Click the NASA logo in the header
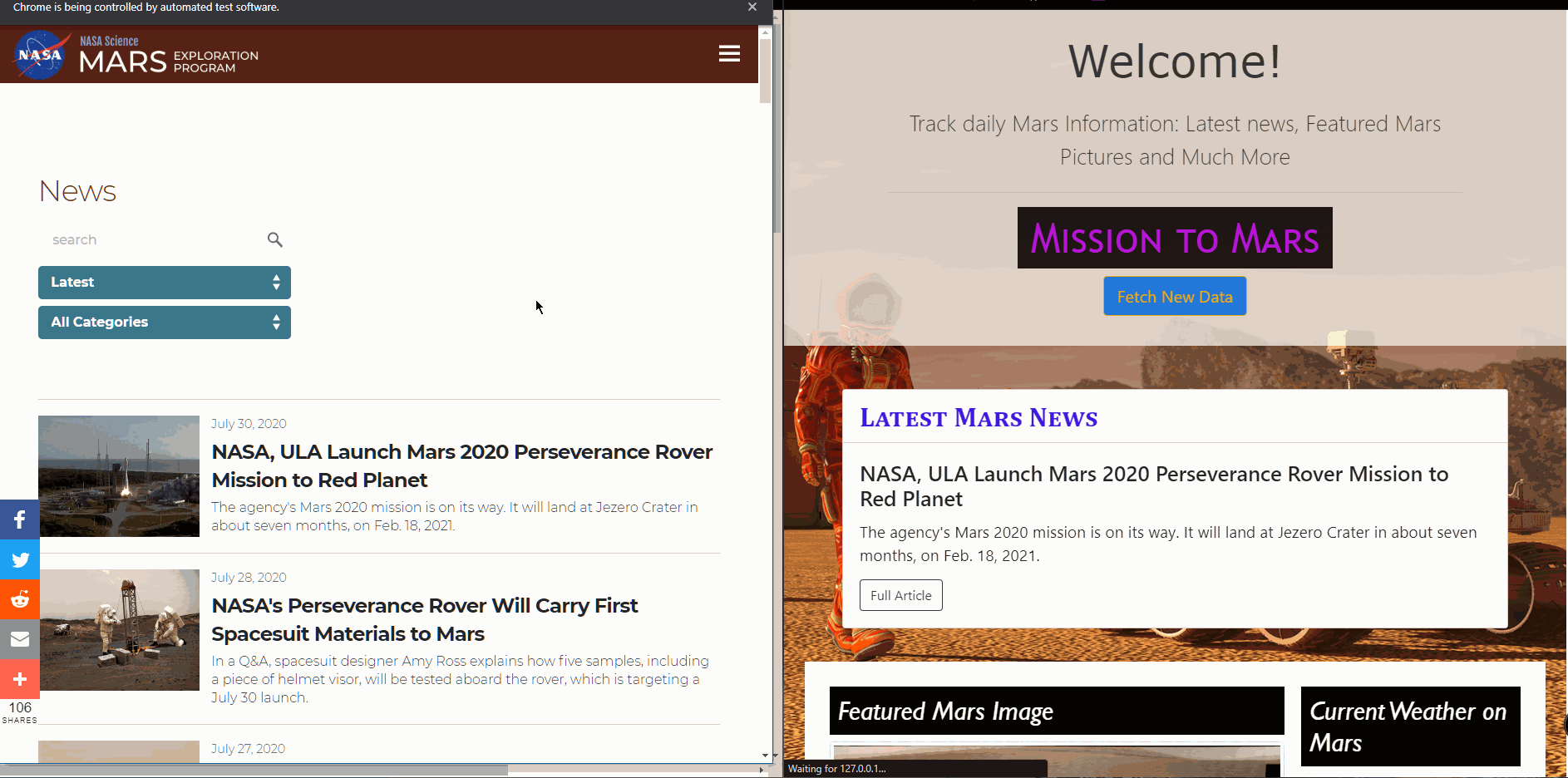The height and width of the screenshot is (778, 1568). point(41,55)
